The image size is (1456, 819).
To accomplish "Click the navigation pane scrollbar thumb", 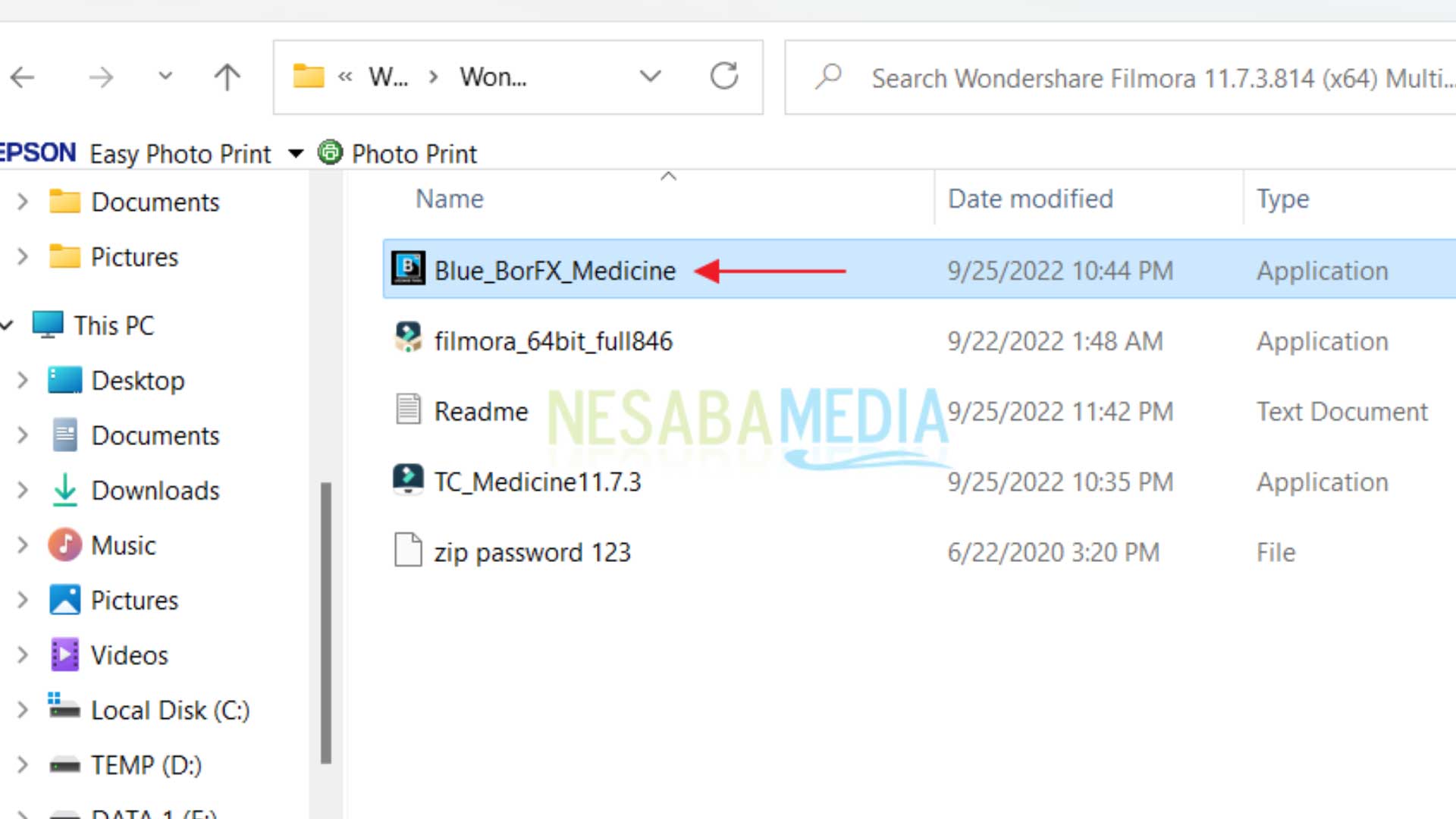I will pos(326,623).
